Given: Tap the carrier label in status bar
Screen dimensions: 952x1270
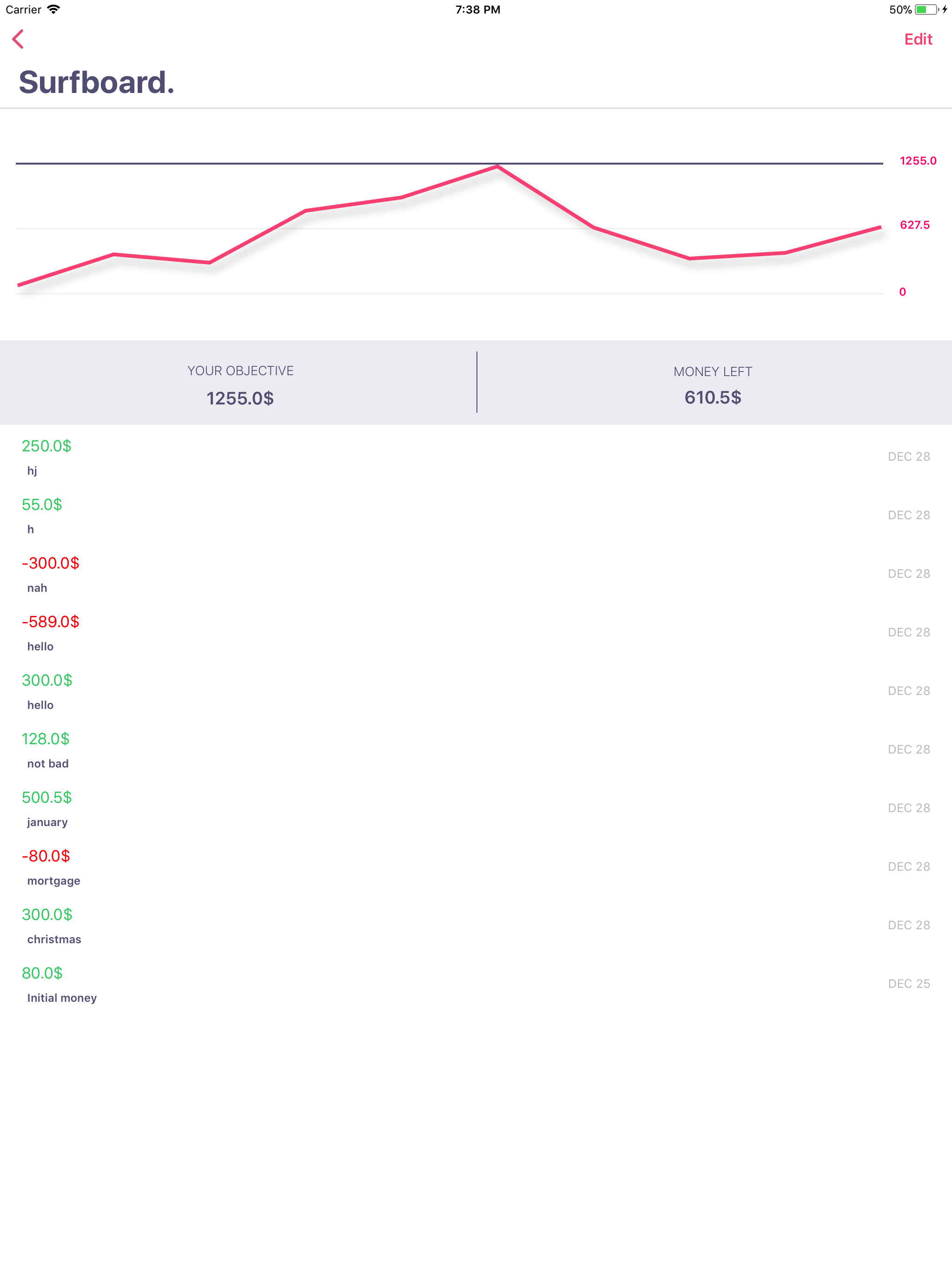Looking at the screenshot, I should (24, 9).
